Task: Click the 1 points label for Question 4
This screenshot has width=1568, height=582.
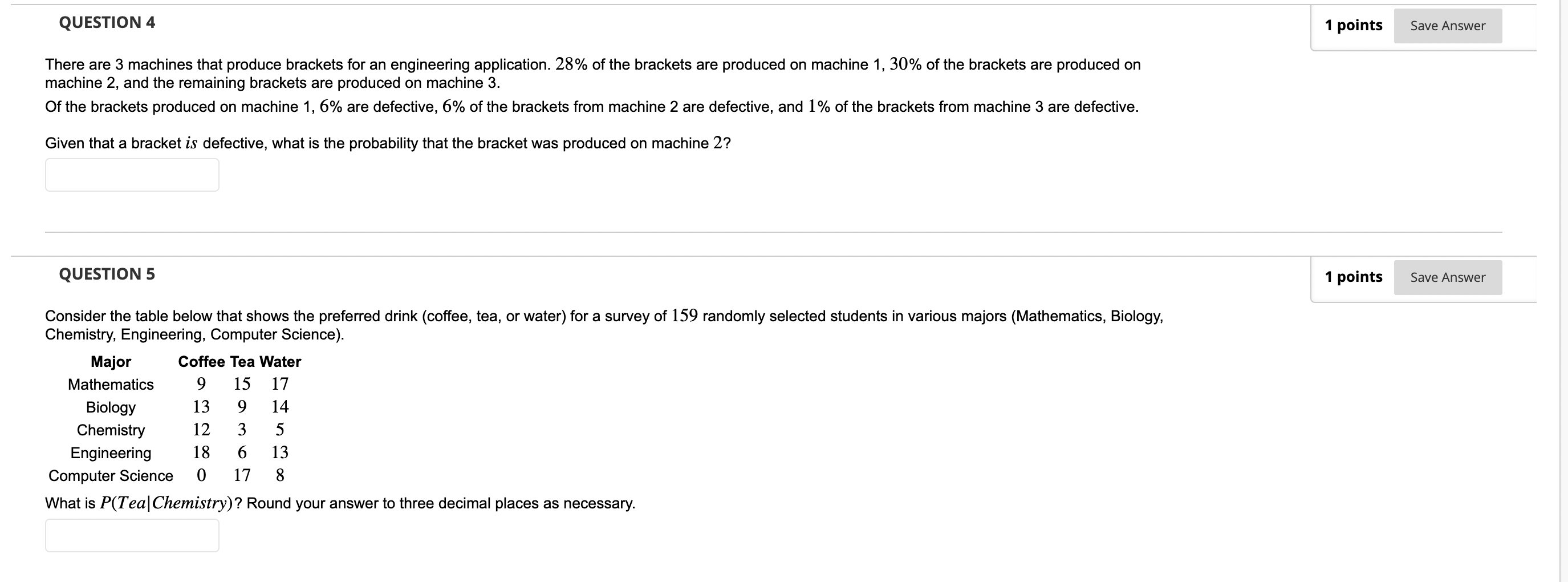Action: point(1354,26)
